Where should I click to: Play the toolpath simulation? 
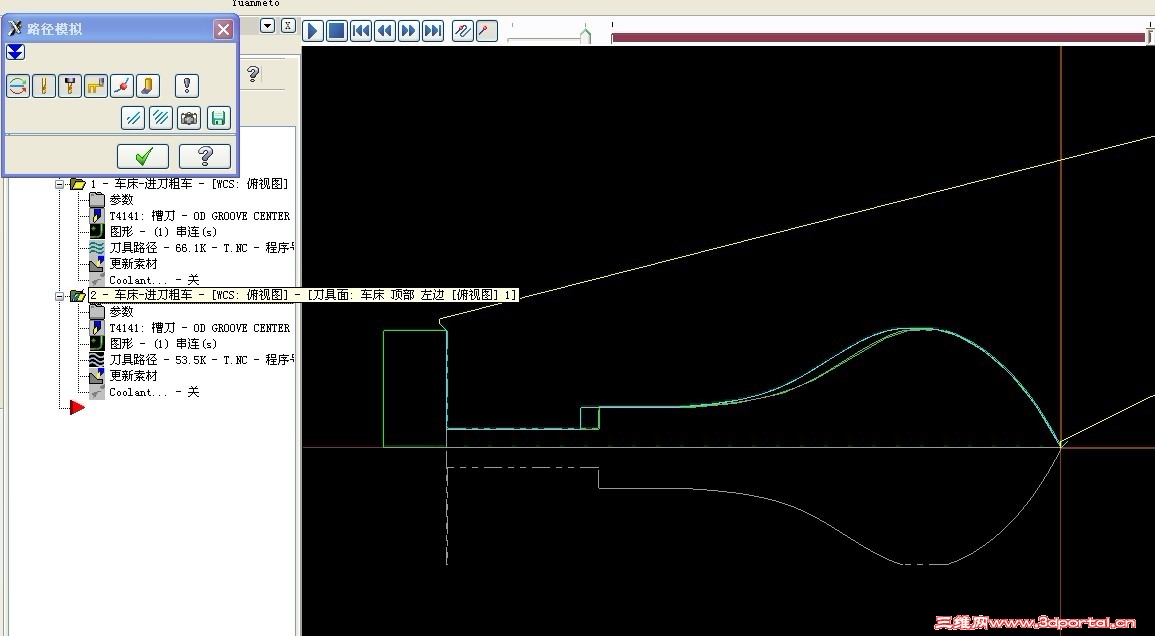coord(313,31)
